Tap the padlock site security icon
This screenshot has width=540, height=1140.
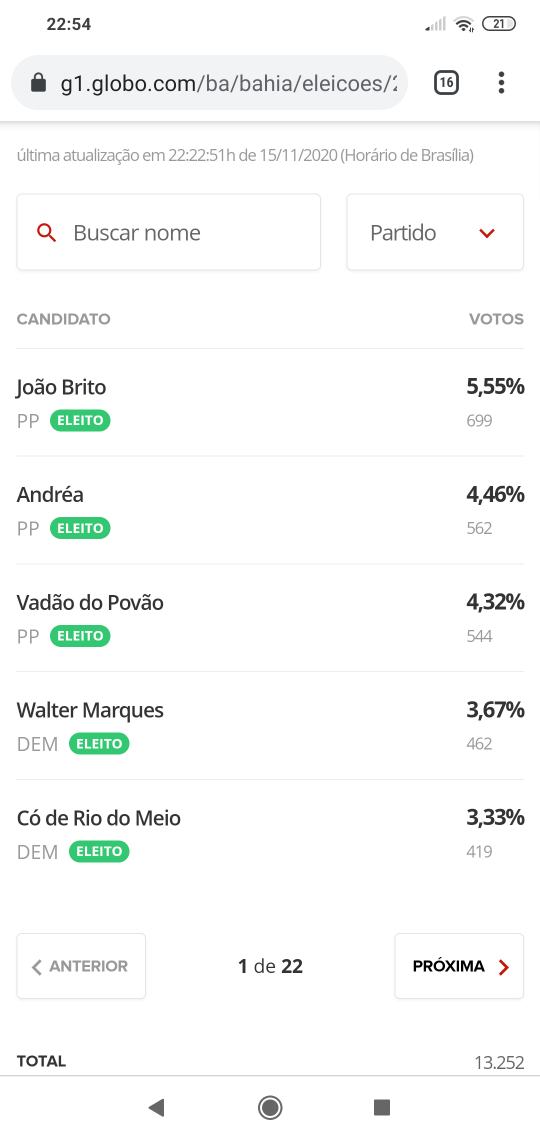(39, 84)
